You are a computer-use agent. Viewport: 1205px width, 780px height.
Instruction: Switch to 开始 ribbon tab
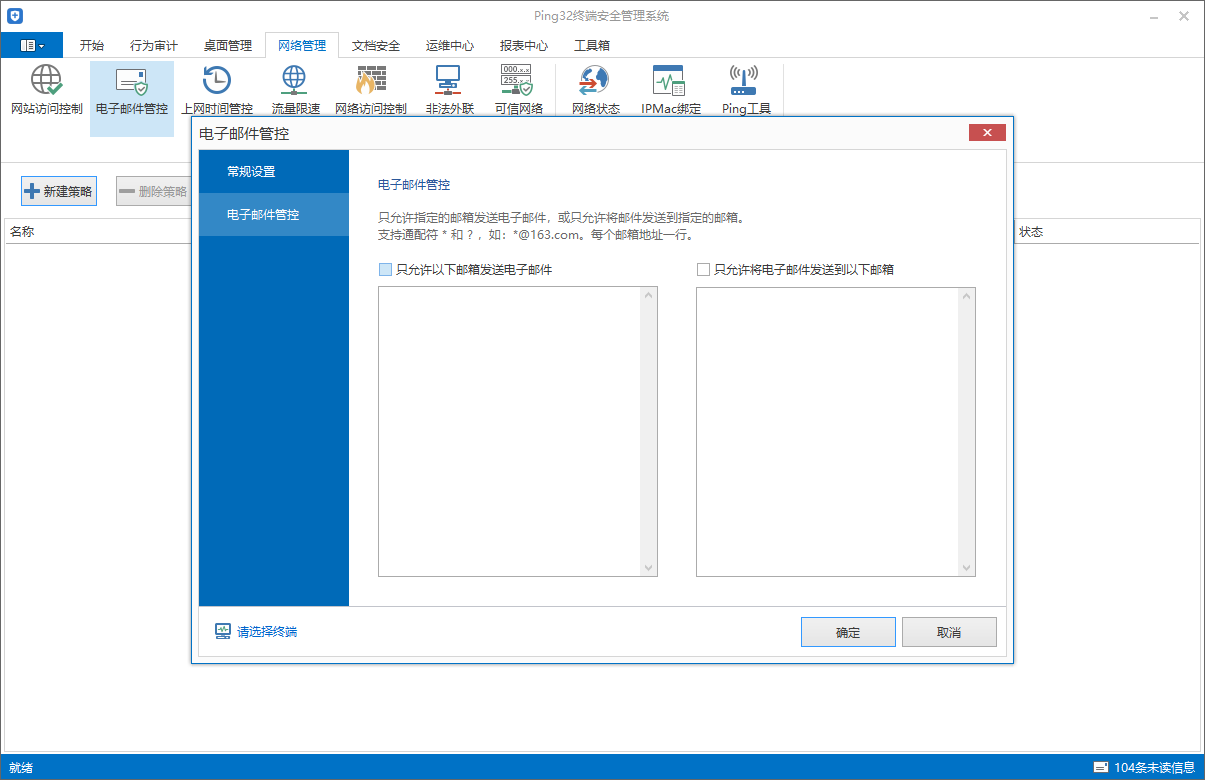tap(92, 46)
